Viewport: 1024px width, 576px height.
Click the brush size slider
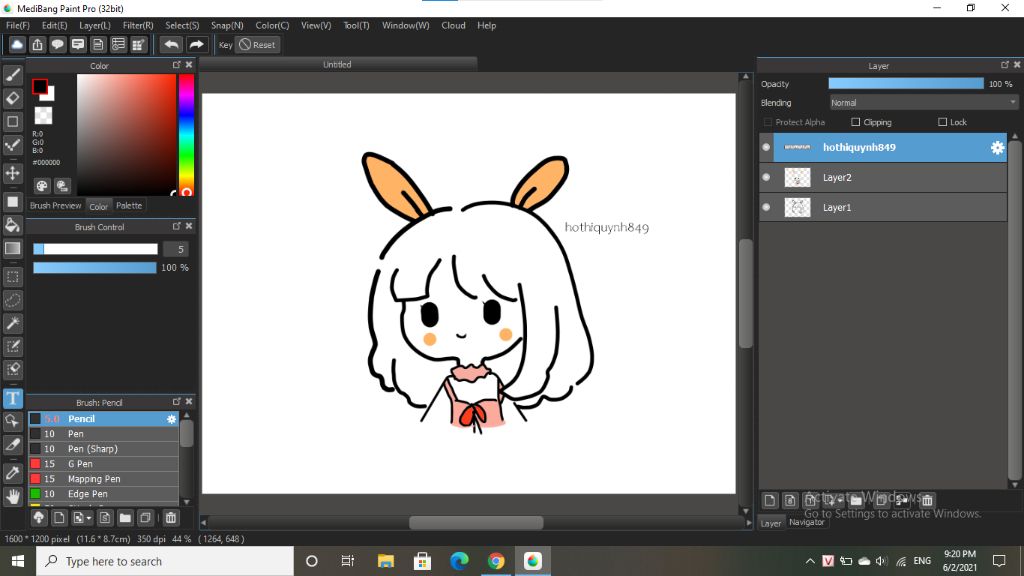pyautogui.click(x=95, y=249)
